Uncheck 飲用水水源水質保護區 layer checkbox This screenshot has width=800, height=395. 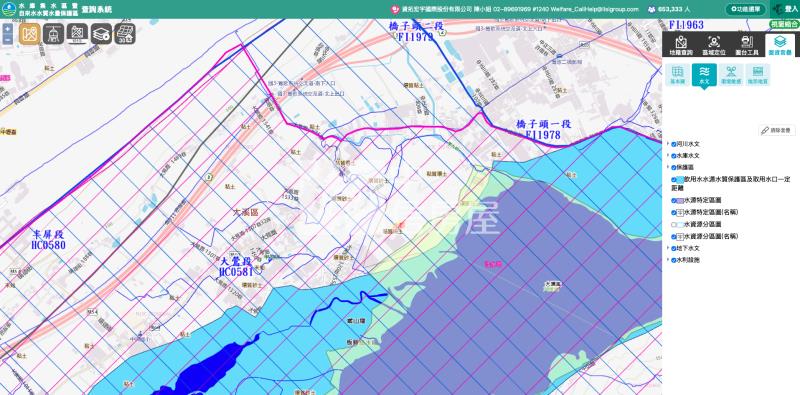click(x=674, y=180)
